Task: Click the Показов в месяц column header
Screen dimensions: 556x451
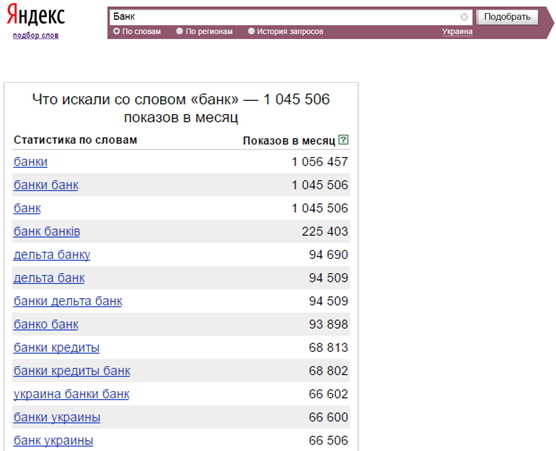Action: click(289, 141)
